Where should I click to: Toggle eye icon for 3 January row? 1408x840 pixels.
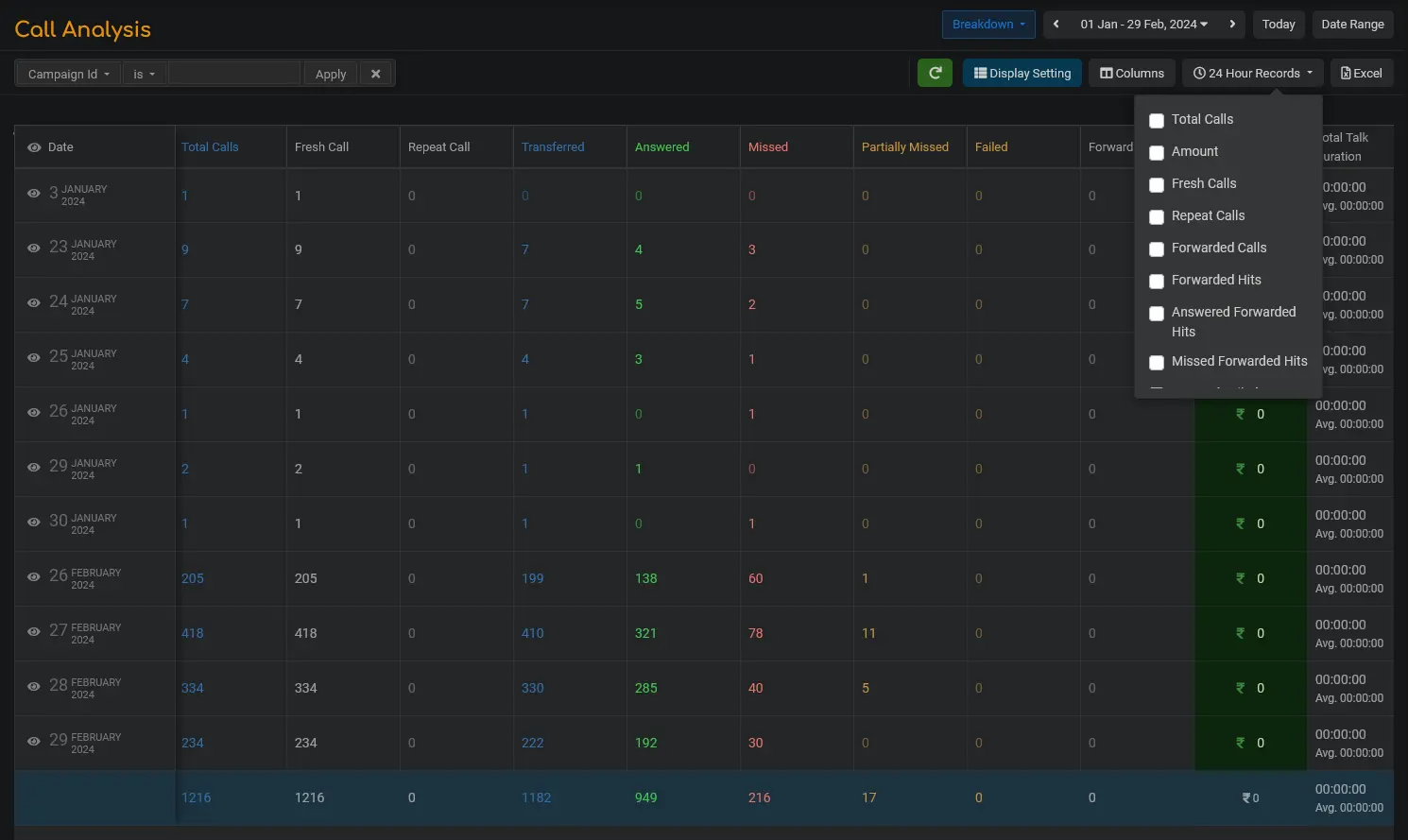(34, 194)
